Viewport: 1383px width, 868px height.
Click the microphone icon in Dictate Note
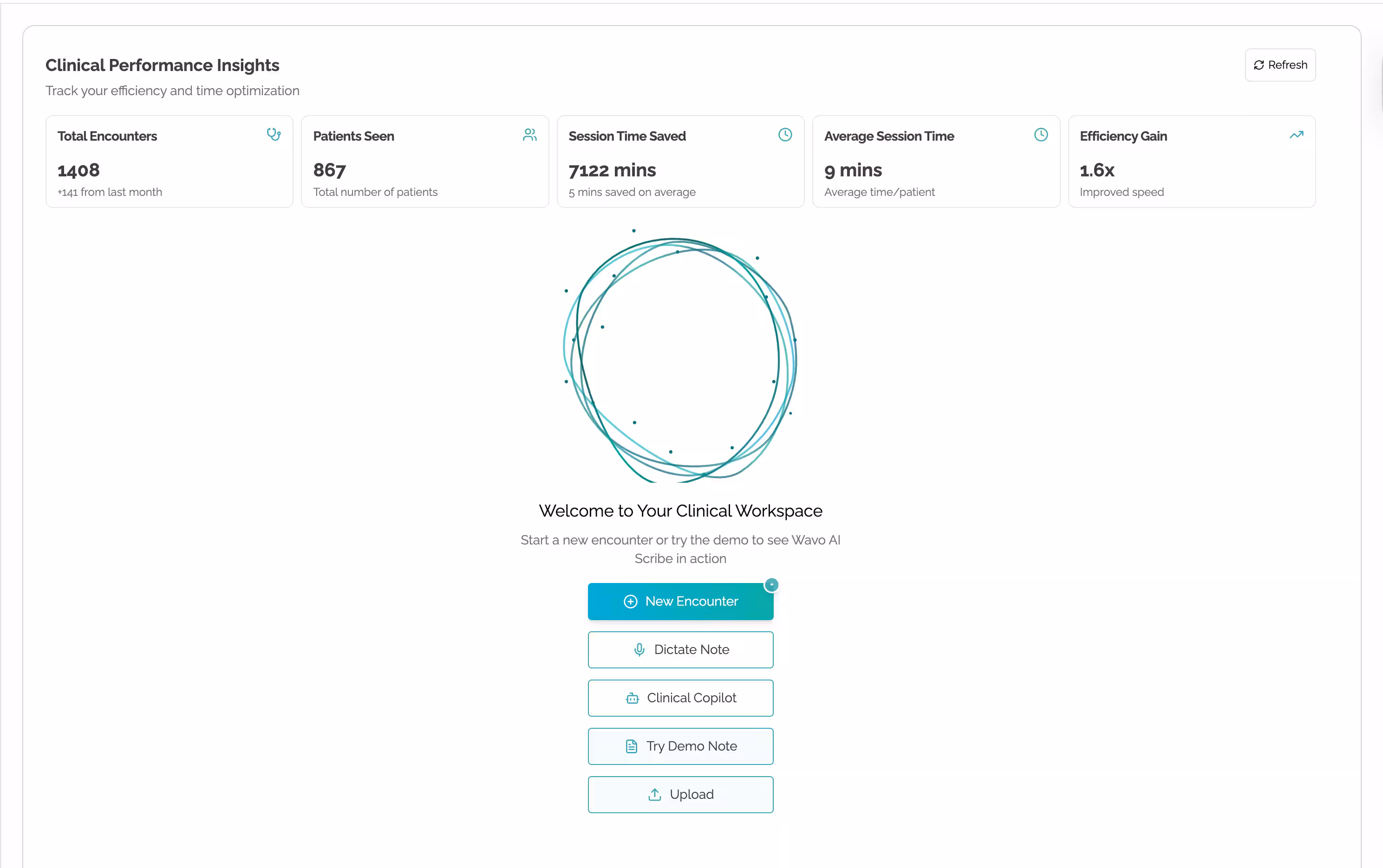639,649
